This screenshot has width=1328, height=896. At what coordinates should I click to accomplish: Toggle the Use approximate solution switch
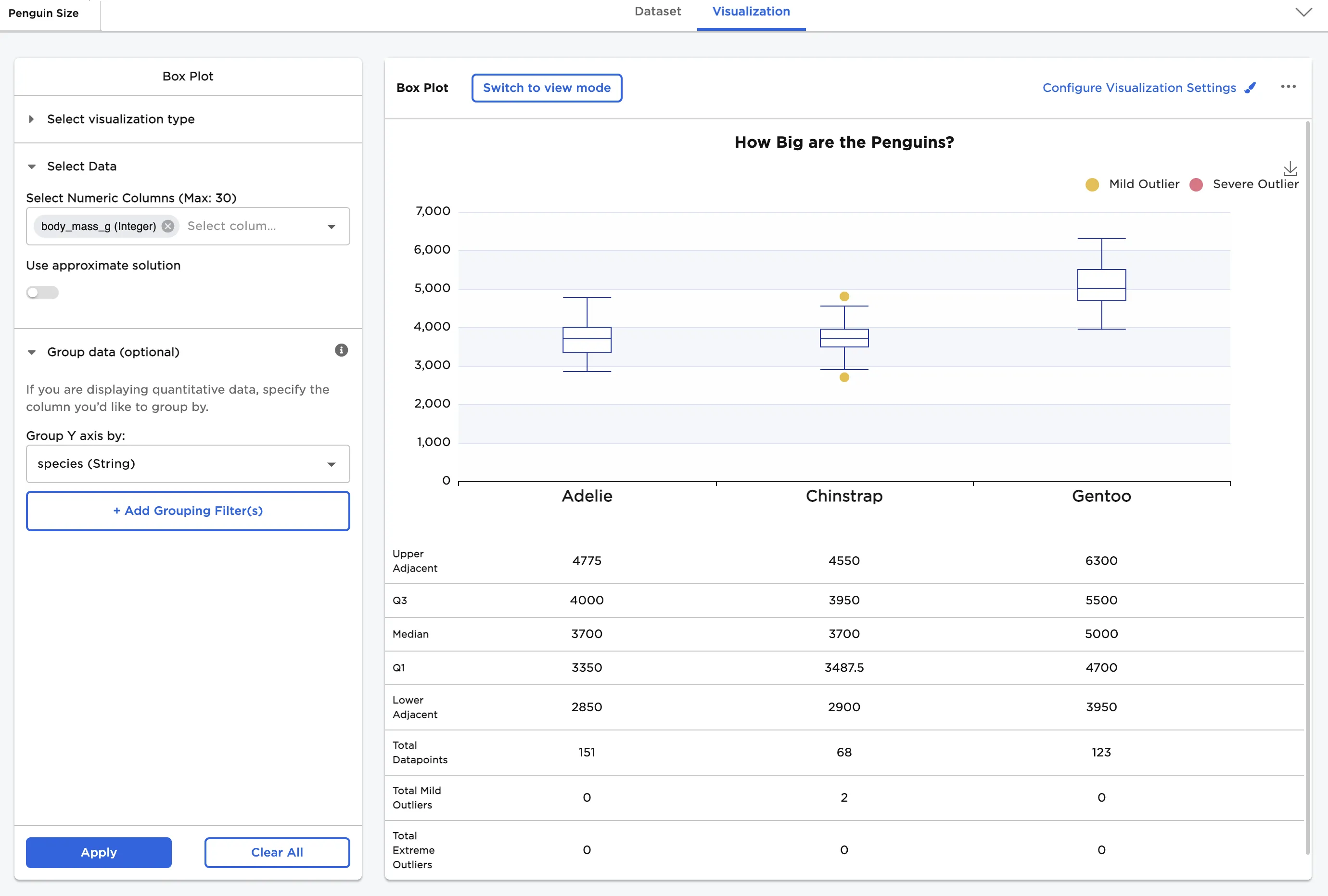pyautogui.click(x=42, y=293)
